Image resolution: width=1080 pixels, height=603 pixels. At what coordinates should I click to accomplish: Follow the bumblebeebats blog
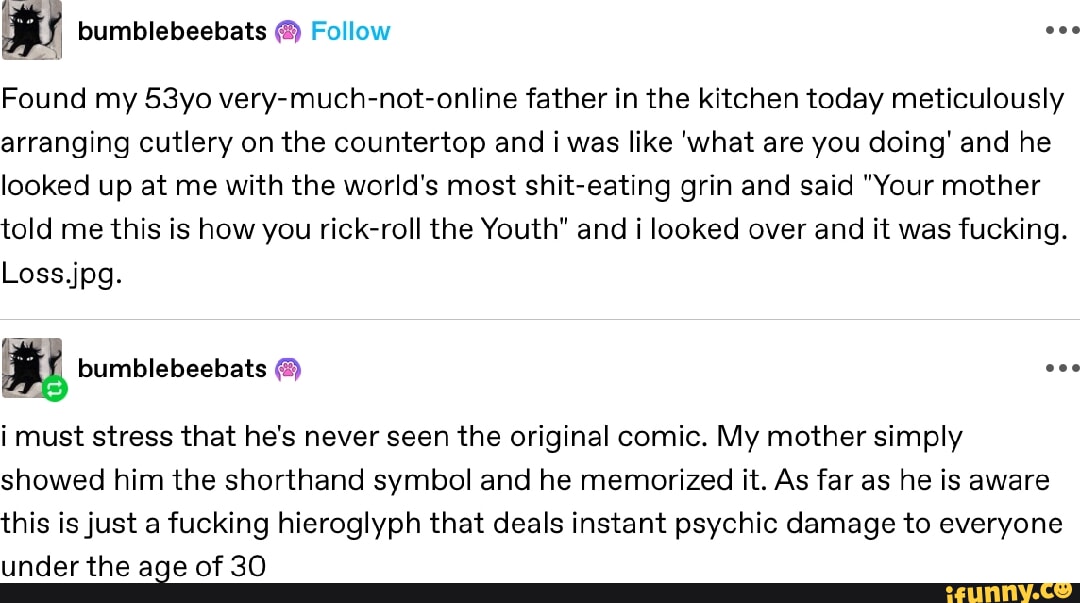[350, 32]
